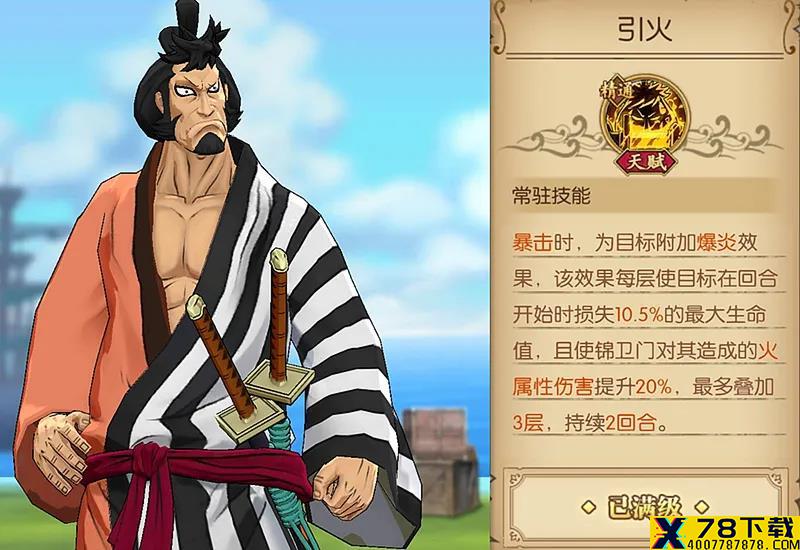Click the X logo in watermark
This screenshot has height=550, width=800.
669,533
